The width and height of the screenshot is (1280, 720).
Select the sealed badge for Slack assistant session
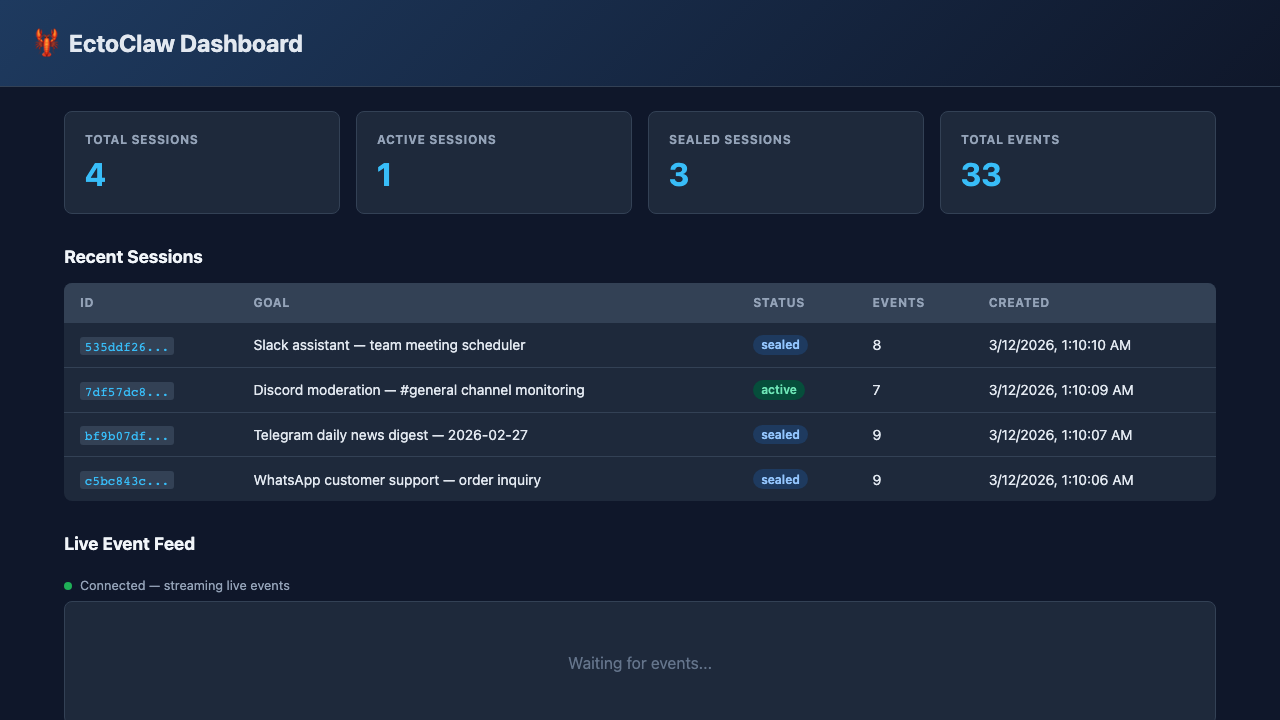point(780,344)
